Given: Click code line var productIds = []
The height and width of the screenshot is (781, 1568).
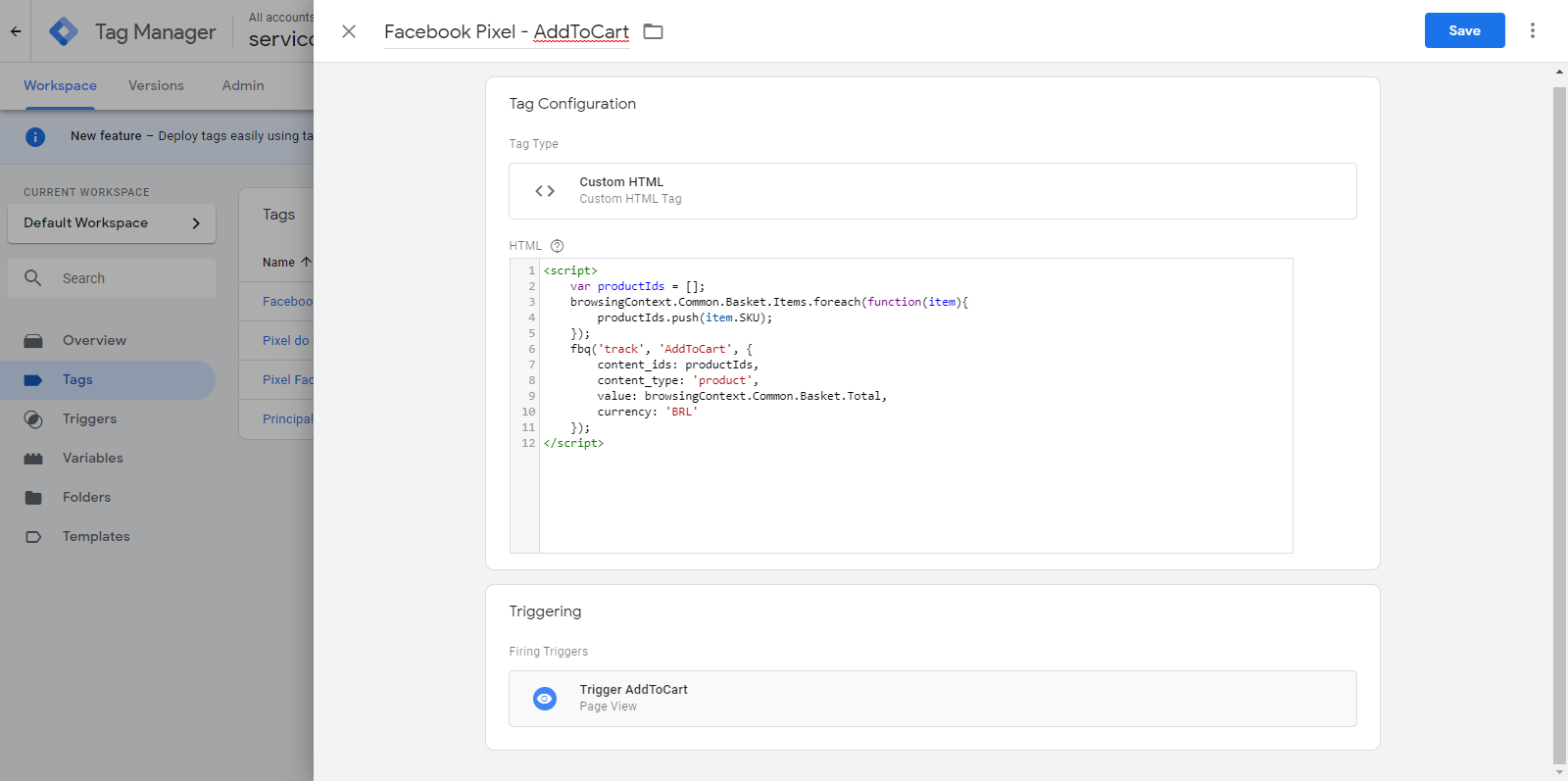Looking at the screenshot, I should coord(637,286).
